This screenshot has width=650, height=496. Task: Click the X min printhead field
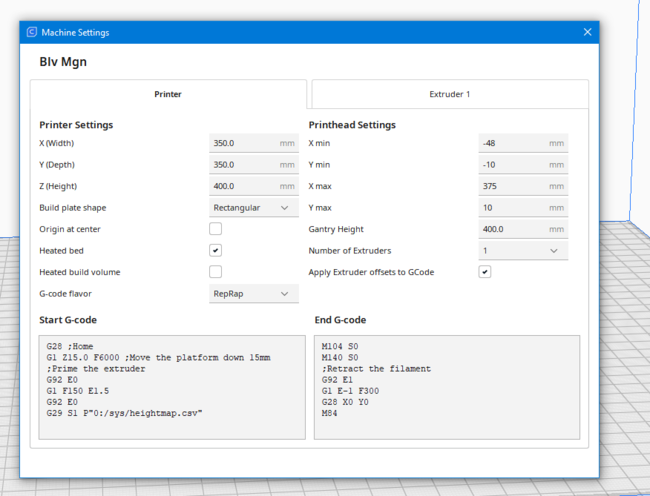point(511,144)
